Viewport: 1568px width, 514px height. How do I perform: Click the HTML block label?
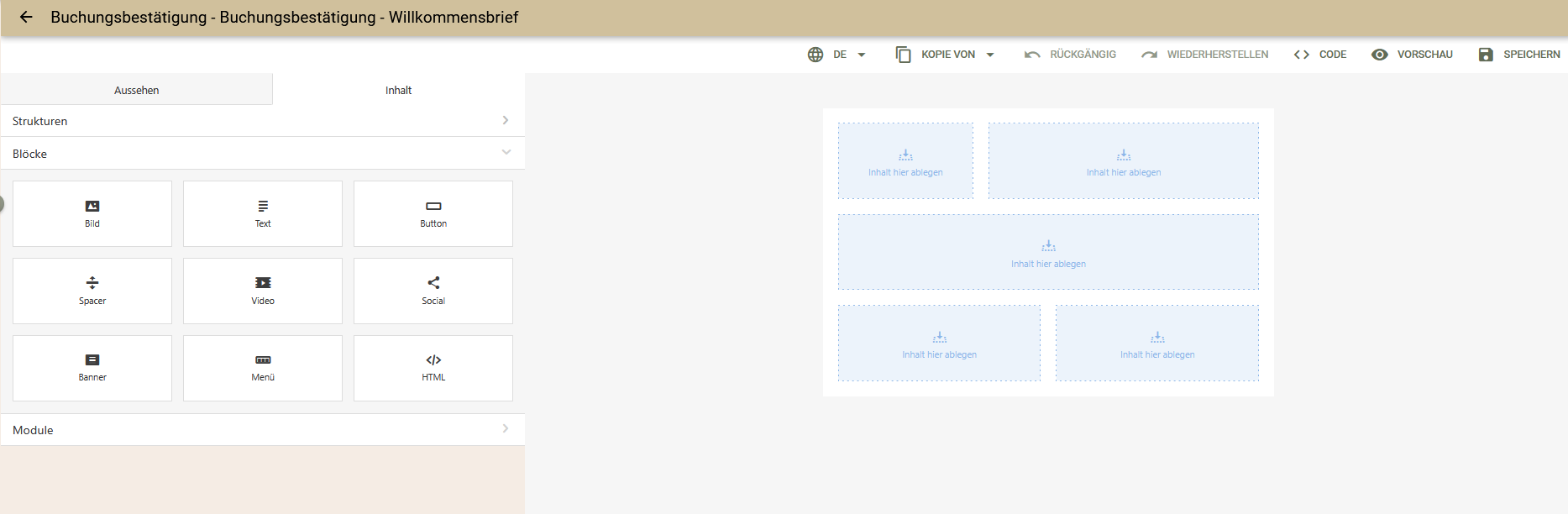click(433, 378)
